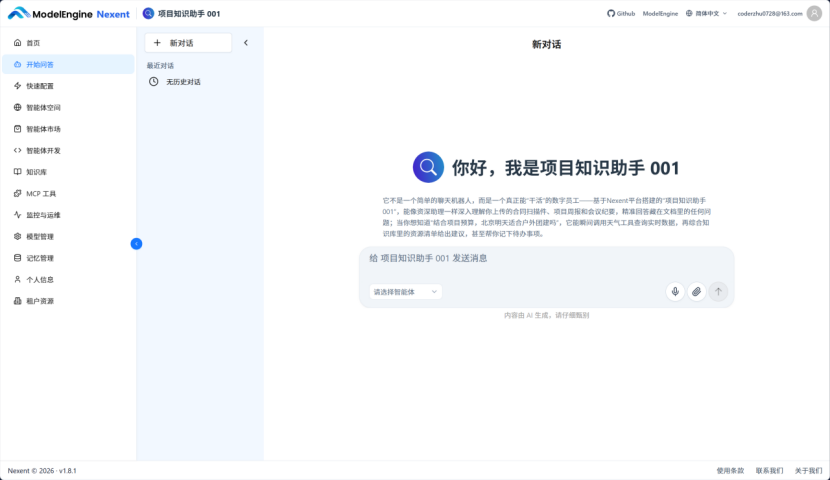The width and height of the screenshot is (830, 480).
Task: Click the 个人信息 person icon
Action: point(17,279)
